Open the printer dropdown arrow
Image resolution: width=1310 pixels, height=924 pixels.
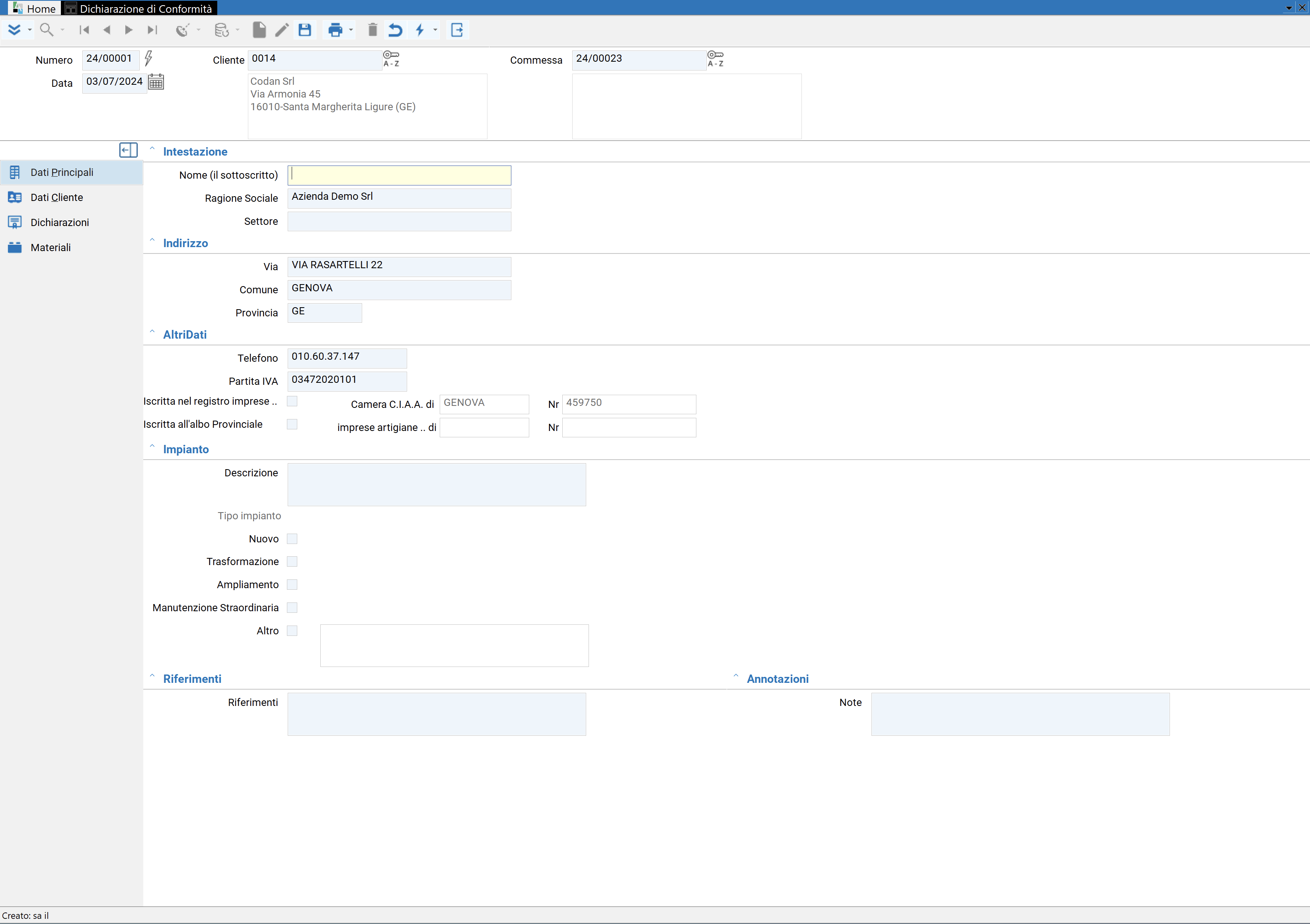[x=351, y=30]
